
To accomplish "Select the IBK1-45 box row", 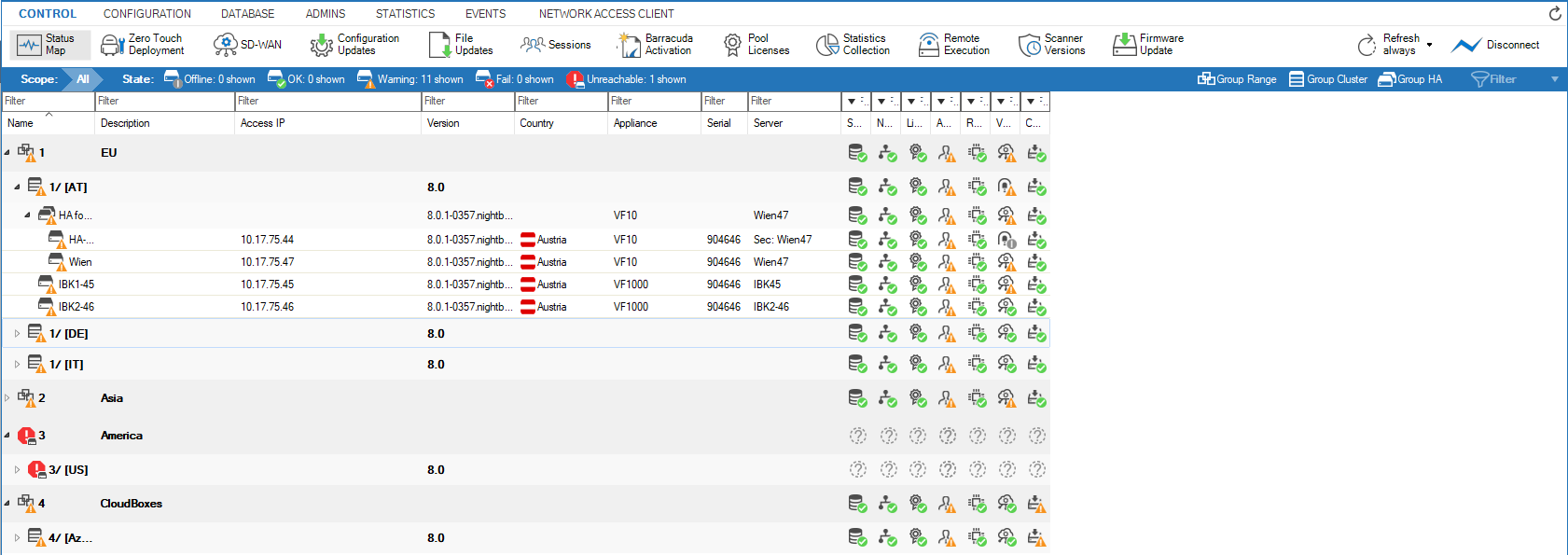I will pyautogui.click(x=526, y=284).
